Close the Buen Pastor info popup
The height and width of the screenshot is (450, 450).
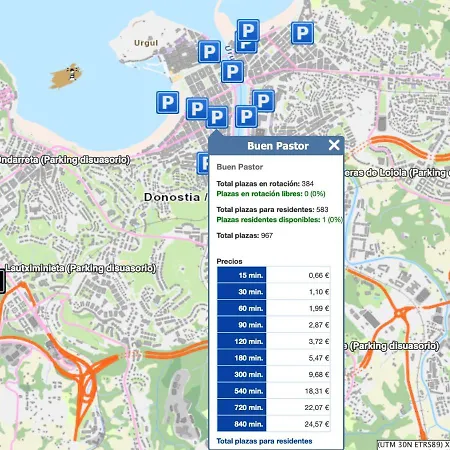click(334, 145)
